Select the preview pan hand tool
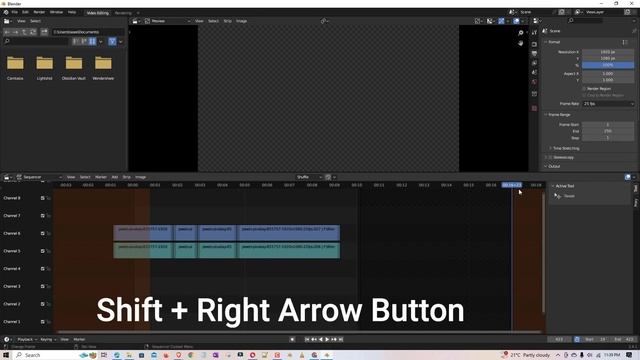This screenshot has width=640, height=360. coord(521,43)
